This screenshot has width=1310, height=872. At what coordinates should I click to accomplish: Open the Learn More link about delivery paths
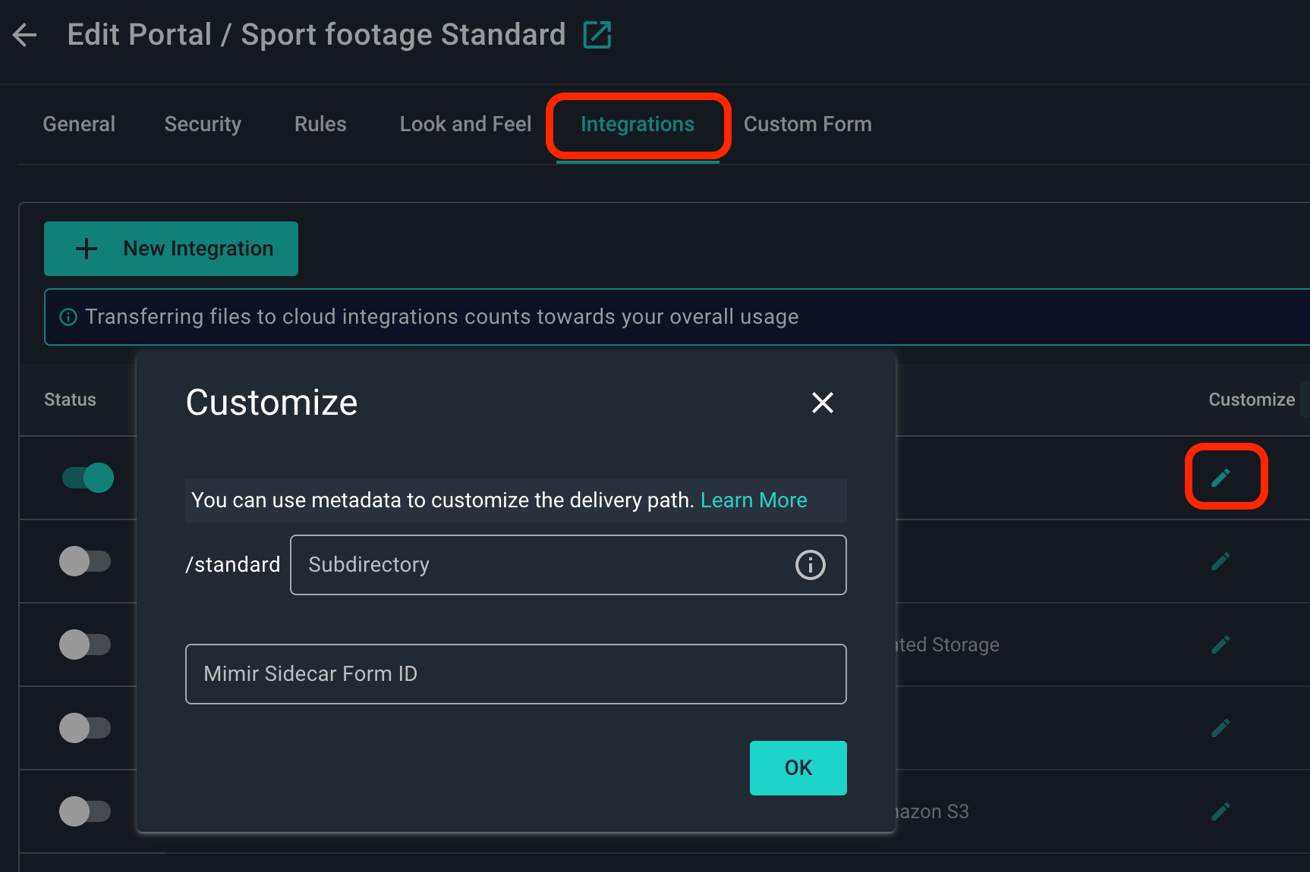753,500
